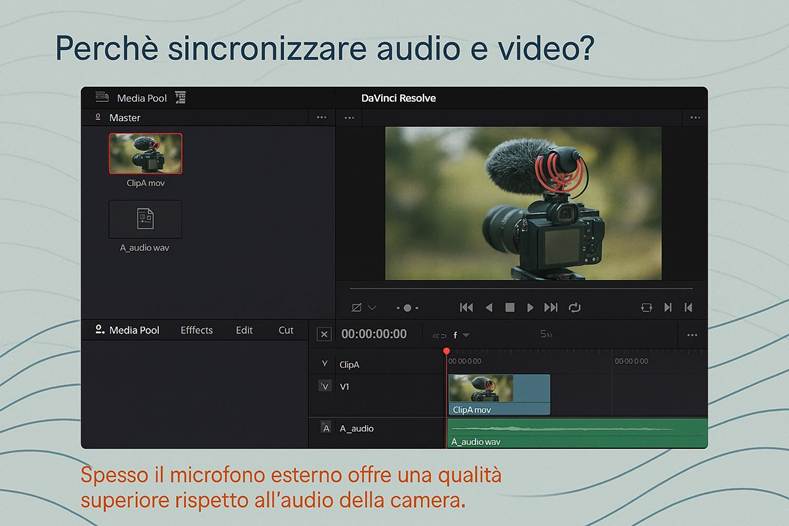Toggle the A button on A_audio track
This screenshot has width=789, height=526.
coord(326,428)
